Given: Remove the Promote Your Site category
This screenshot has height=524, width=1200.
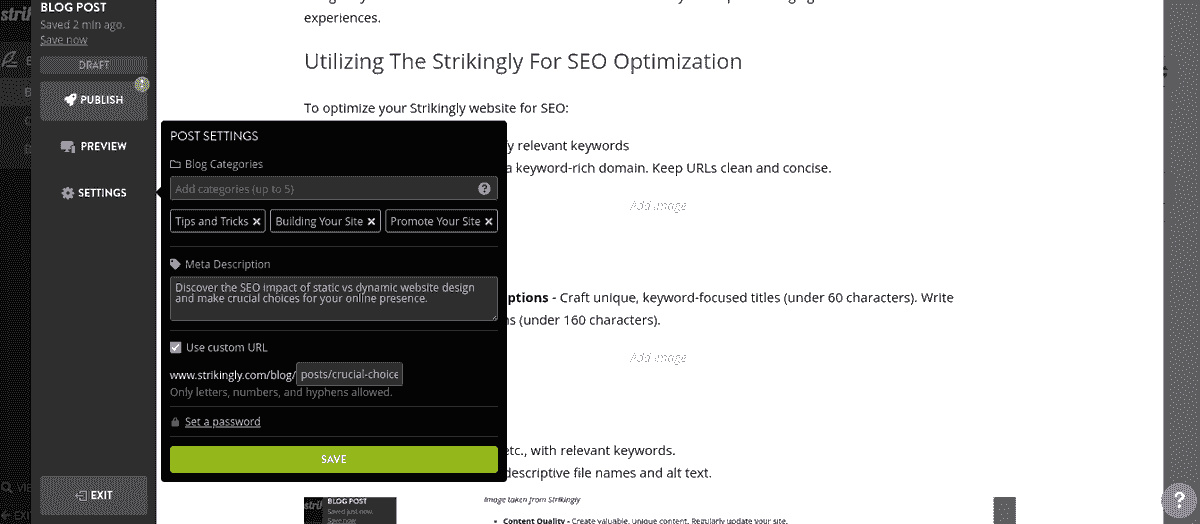Looking at the screenshot, I should coord(489,221).
